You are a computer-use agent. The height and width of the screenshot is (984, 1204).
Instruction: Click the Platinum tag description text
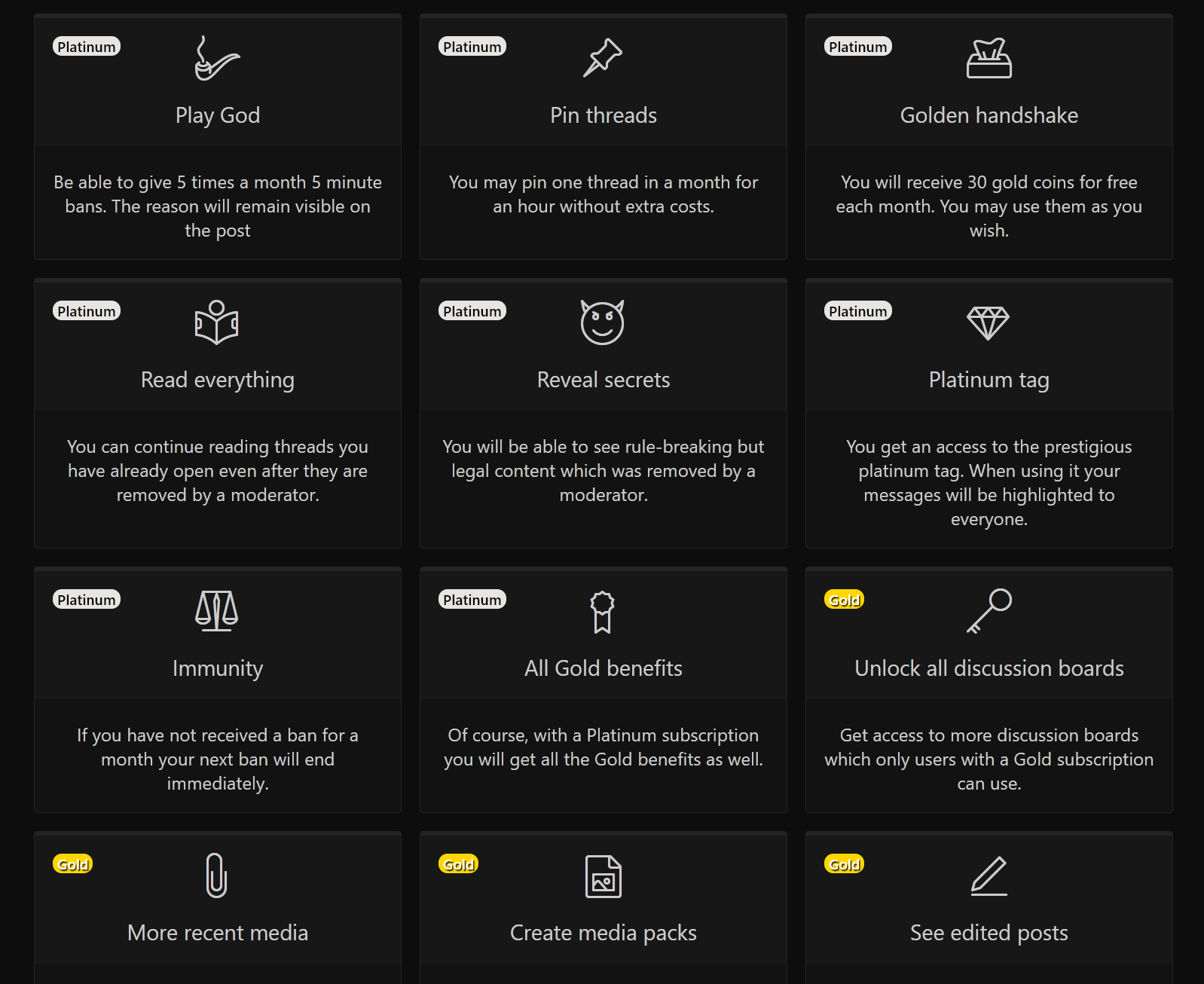click(x=989, y=483)
